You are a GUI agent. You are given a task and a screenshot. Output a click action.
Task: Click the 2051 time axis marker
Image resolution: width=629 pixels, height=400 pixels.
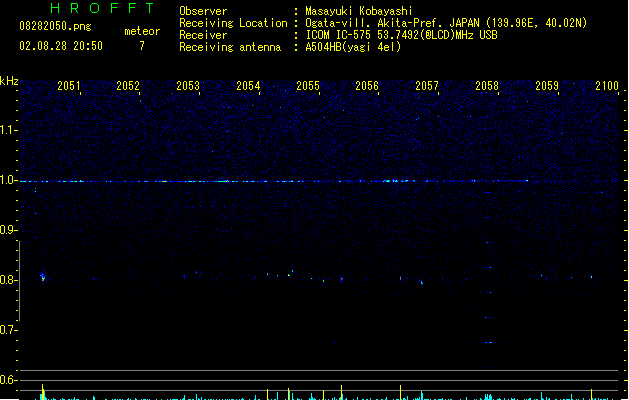click(69, 86)
